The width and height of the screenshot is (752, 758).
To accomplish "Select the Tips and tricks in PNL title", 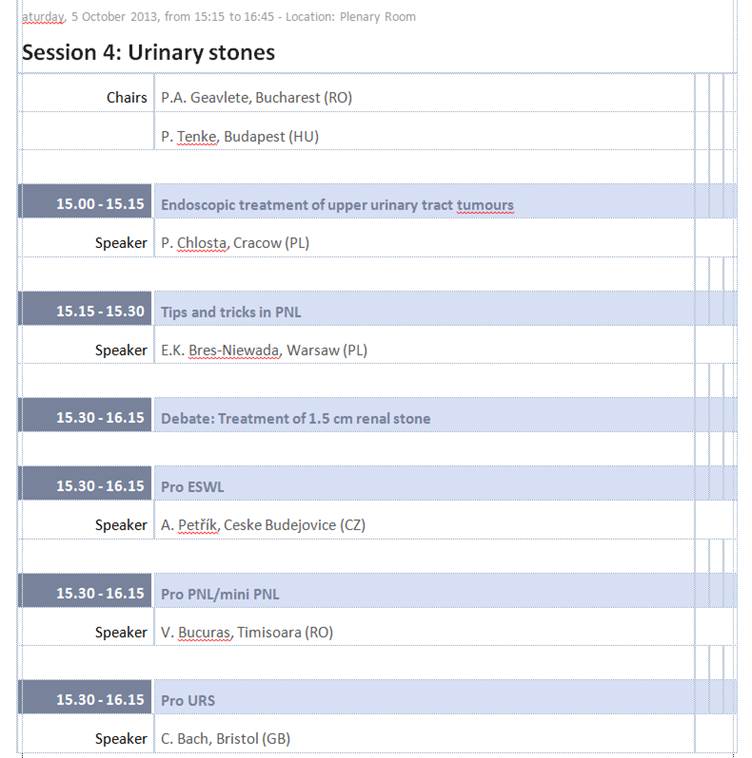I will (x=231, y=312).
